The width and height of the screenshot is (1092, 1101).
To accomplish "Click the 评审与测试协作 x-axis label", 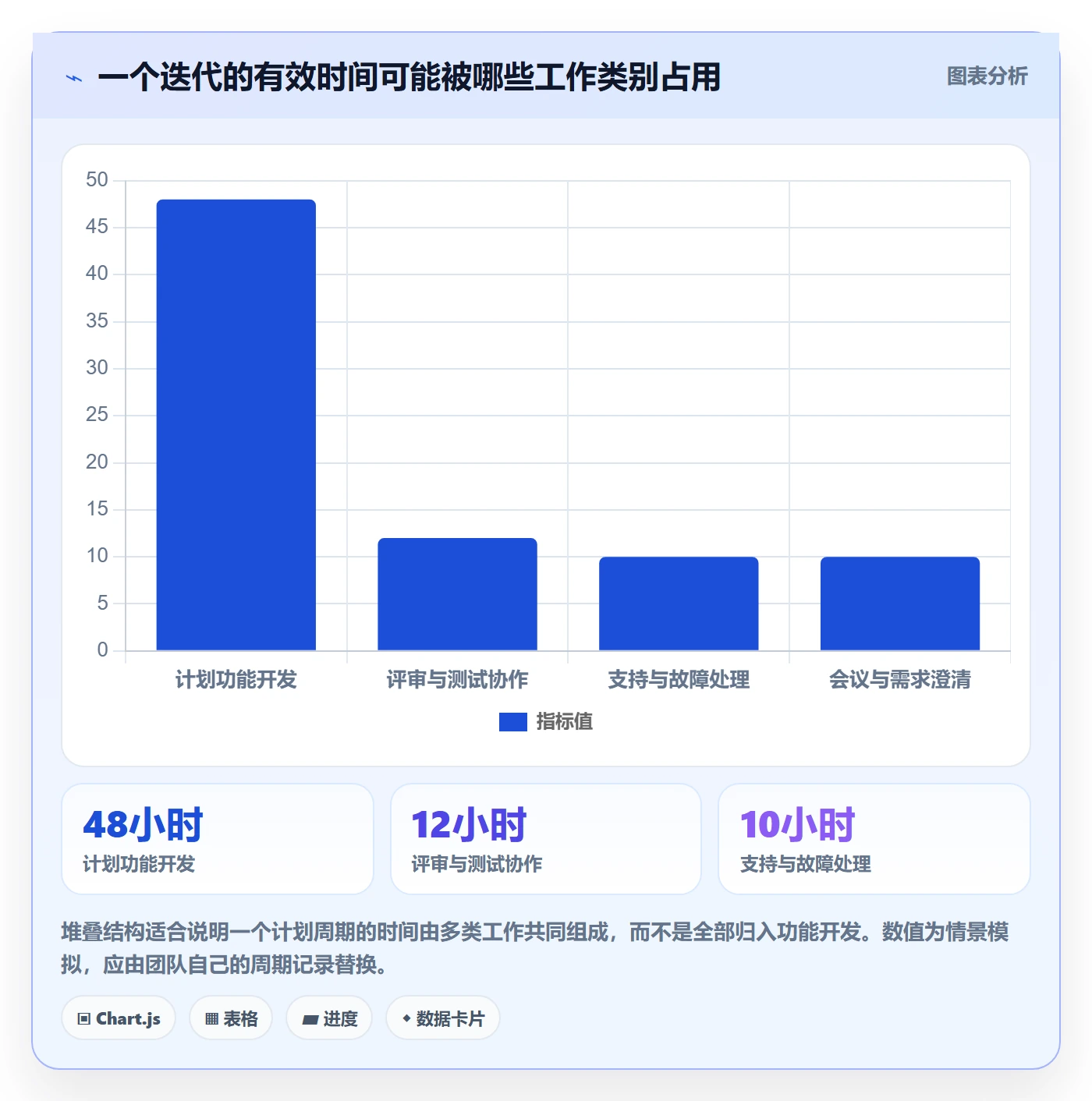I will (x=458, y=680).
